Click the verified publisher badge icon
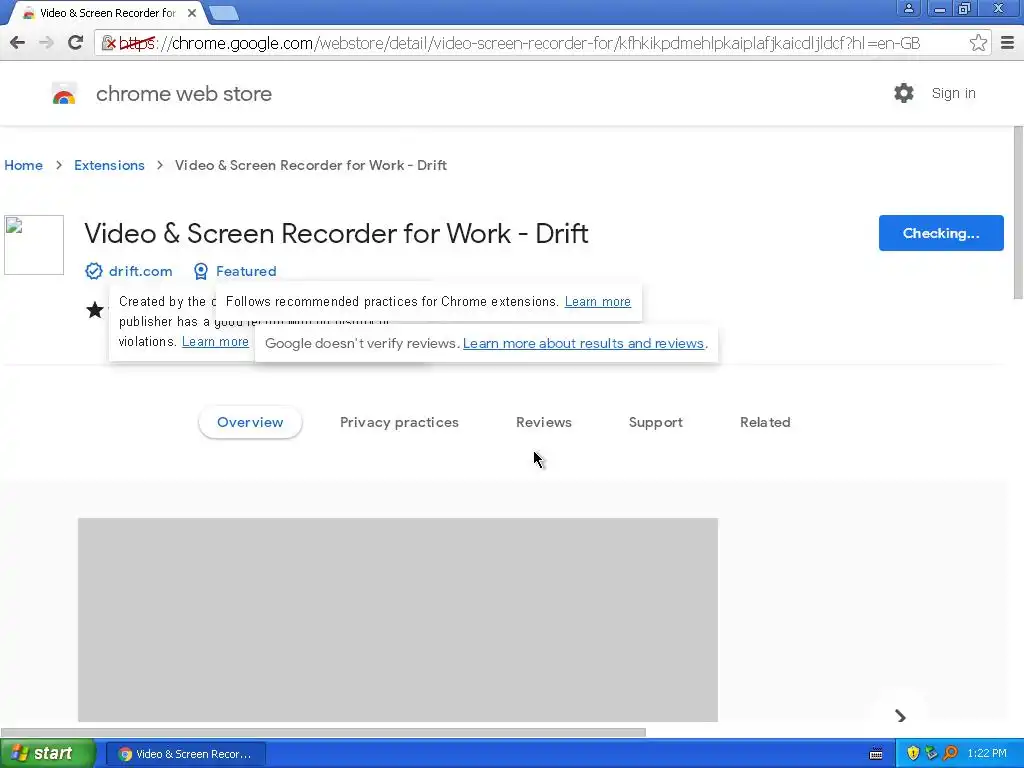 tap(93, 271)
